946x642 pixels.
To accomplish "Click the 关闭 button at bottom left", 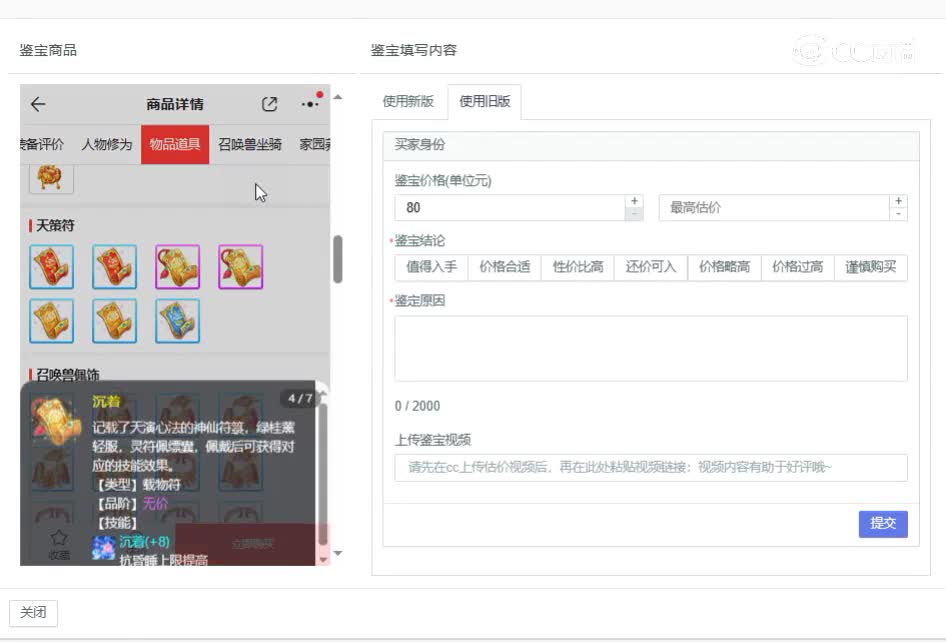I will (x=35, y=613).
